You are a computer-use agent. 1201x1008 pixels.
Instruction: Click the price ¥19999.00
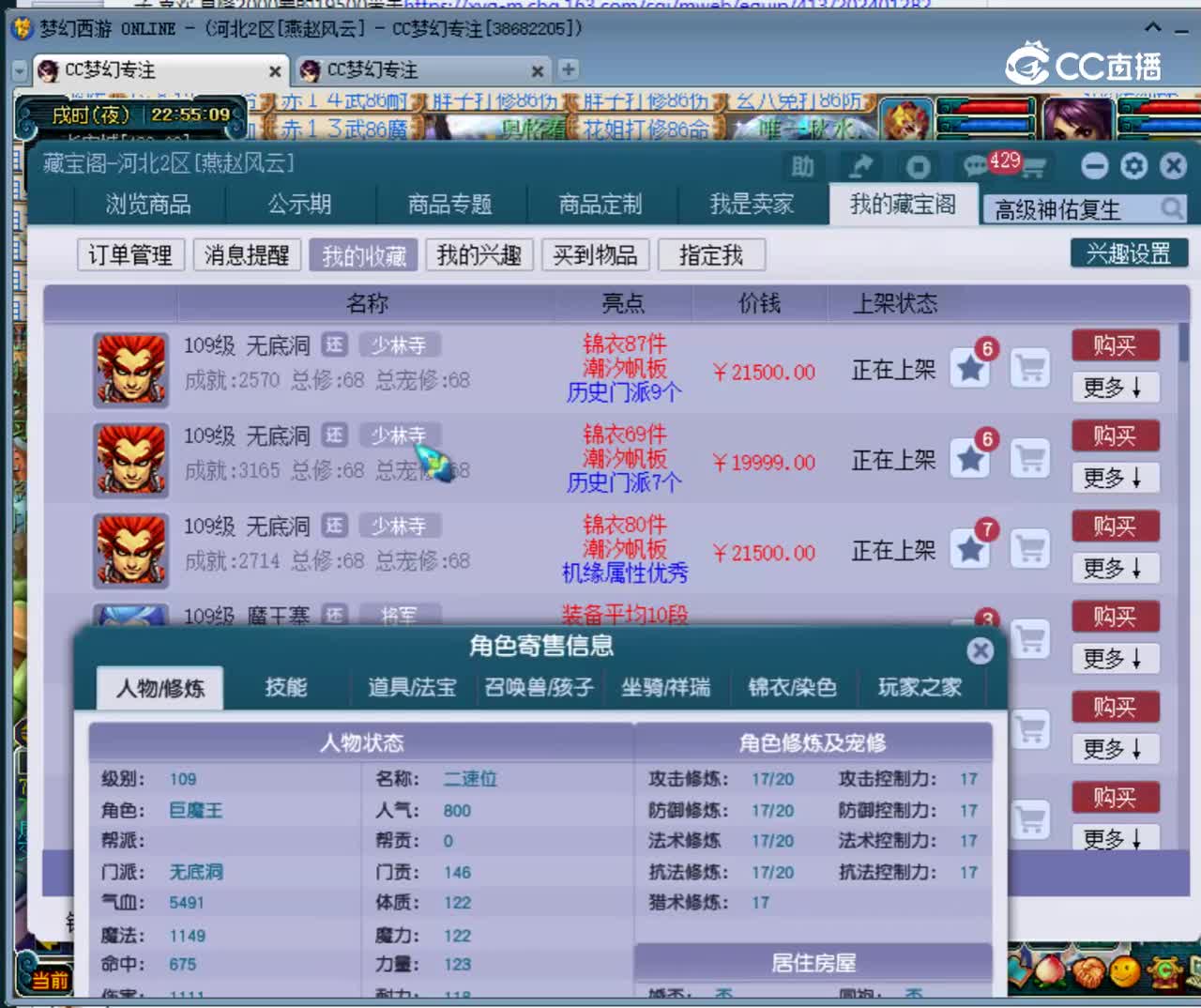tap(764, 462)
